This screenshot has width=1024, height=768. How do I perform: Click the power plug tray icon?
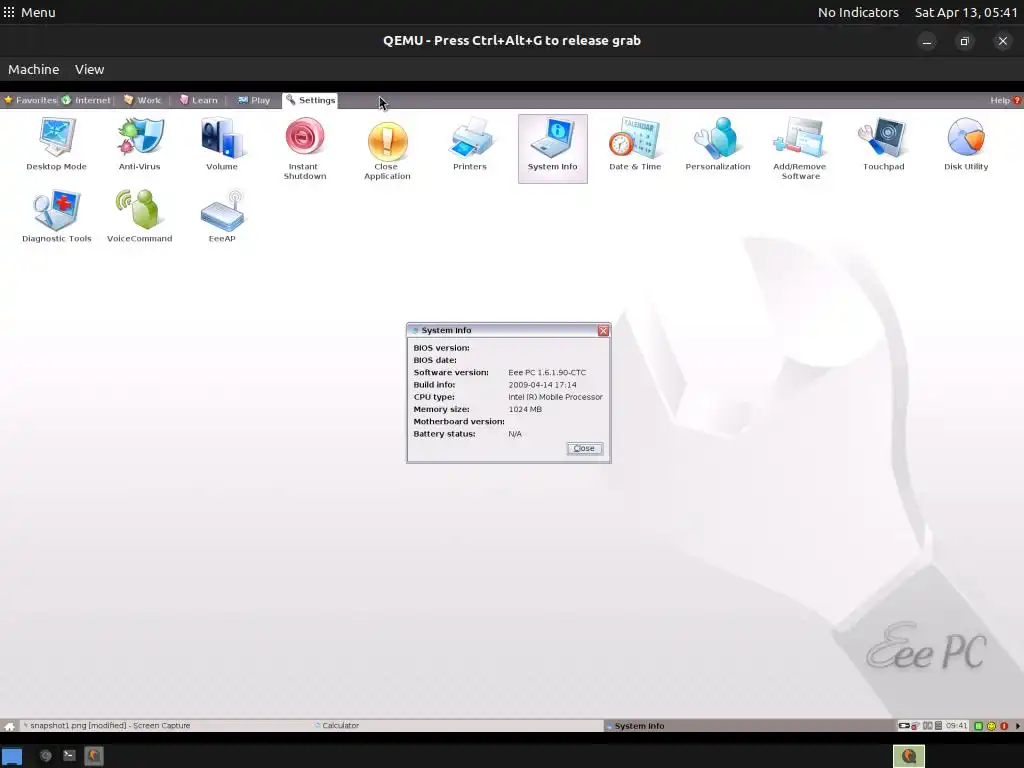pos(904,726)
